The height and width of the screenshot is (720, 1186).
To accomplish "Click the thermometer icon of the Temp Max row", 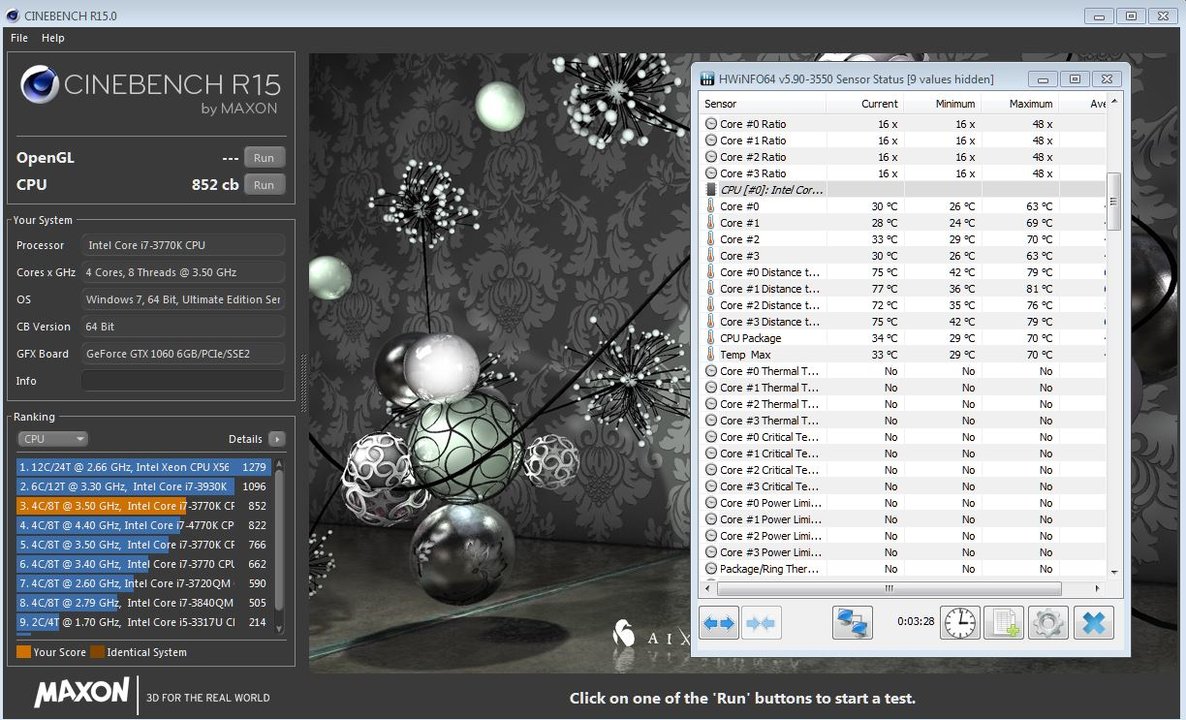I will point(710,355).
